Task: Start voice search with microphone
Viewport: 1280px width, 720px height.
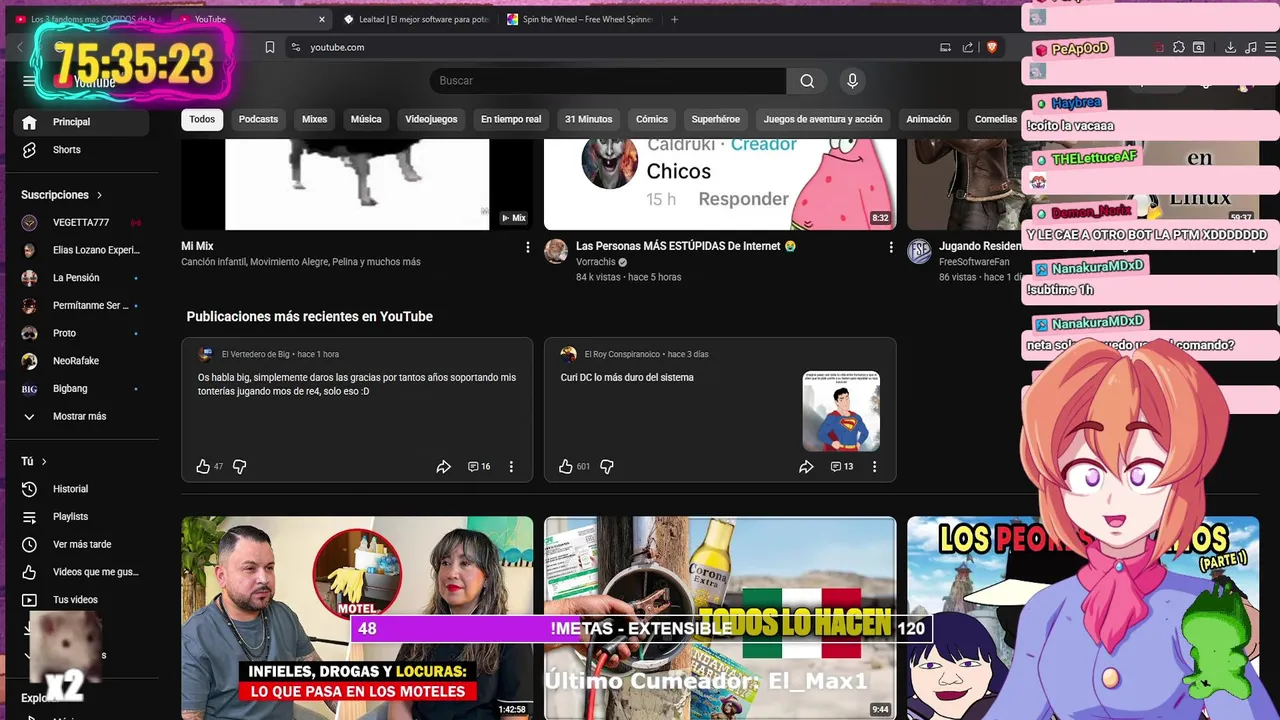Action: [852, 81]
